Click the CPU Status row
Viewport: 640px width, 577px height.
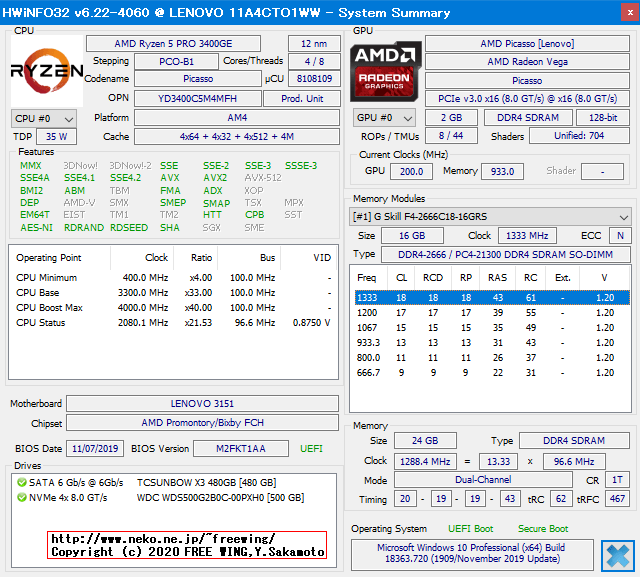point(173,323)
